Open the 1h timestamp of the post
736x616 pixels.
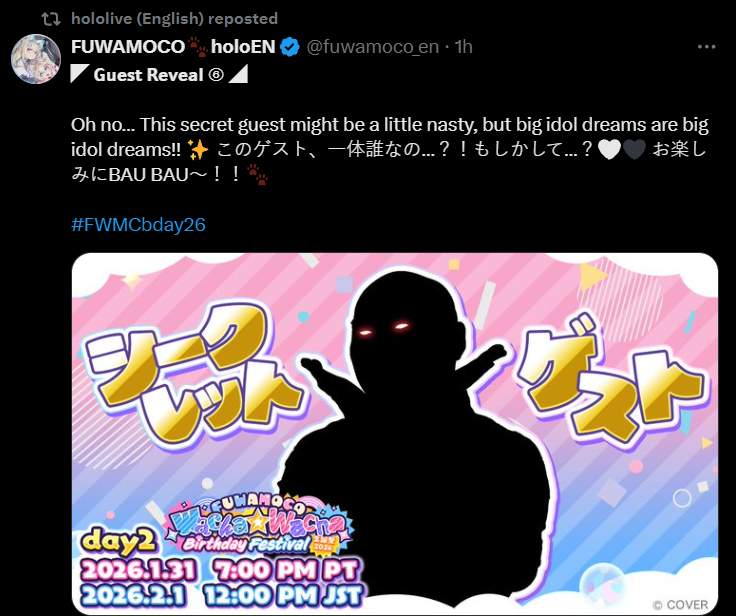pos(463,47)
